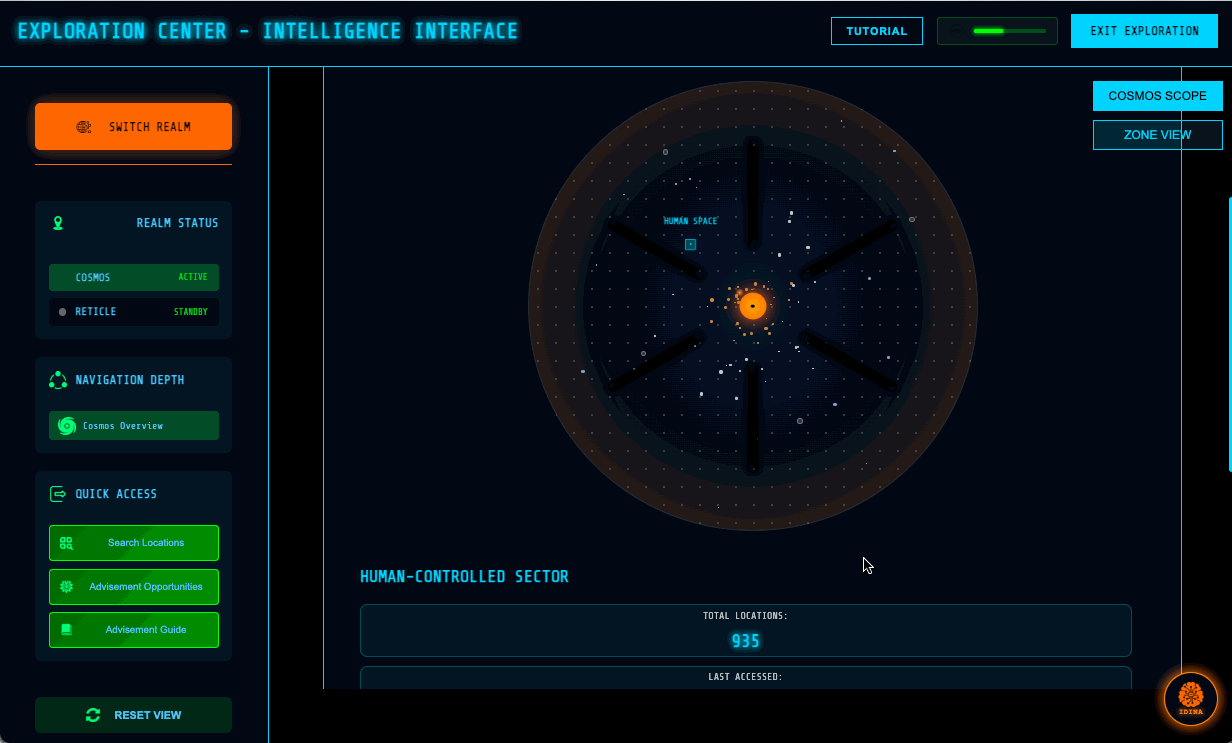Image resolution: width=1232 pixels, height=743 pixels.
Task: Click the globe icon on Switch Realm
Action: [x=84, y=127]
